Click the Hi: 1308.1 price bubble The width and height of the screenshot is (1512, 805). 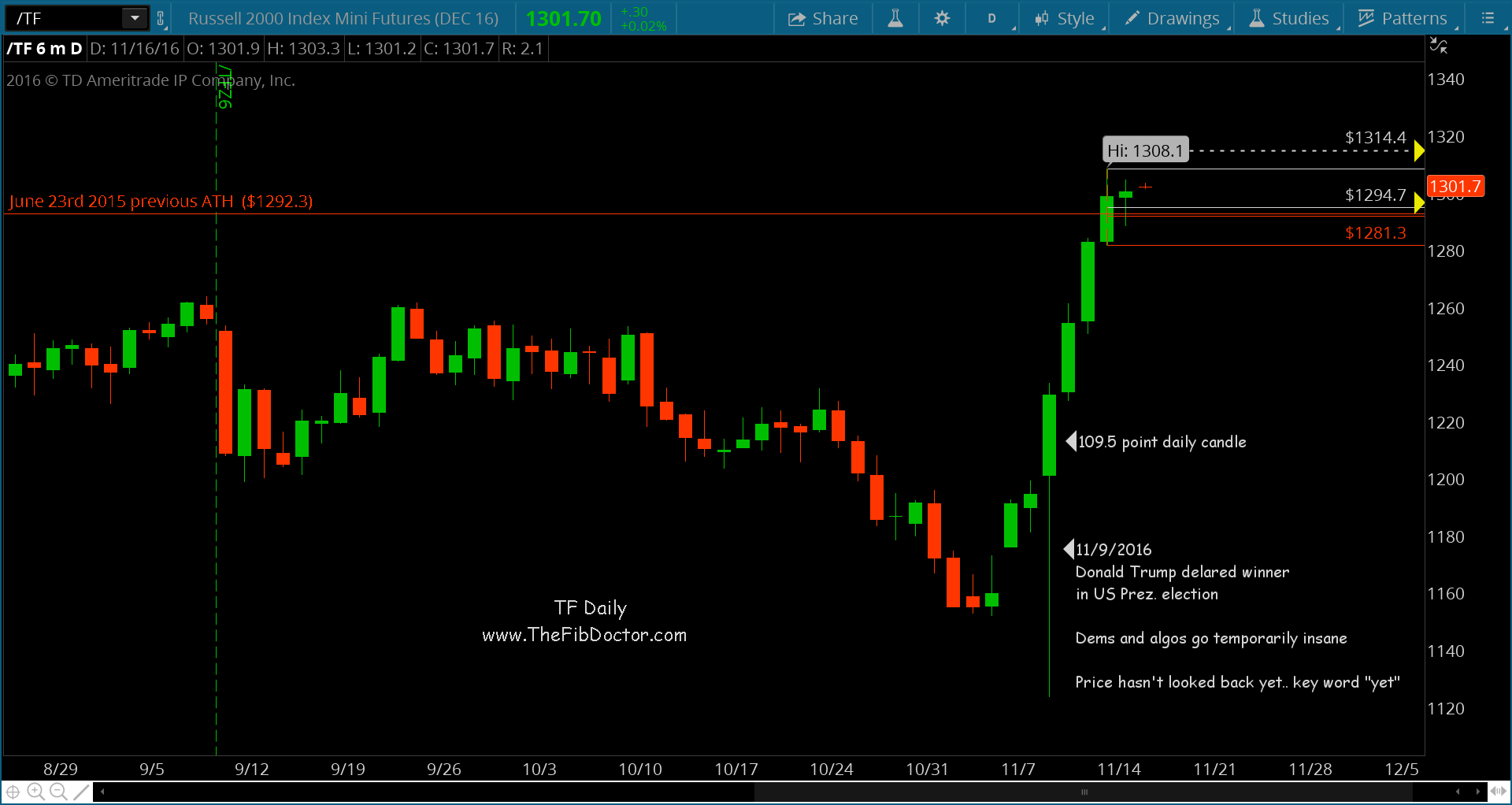(1145, 150)
